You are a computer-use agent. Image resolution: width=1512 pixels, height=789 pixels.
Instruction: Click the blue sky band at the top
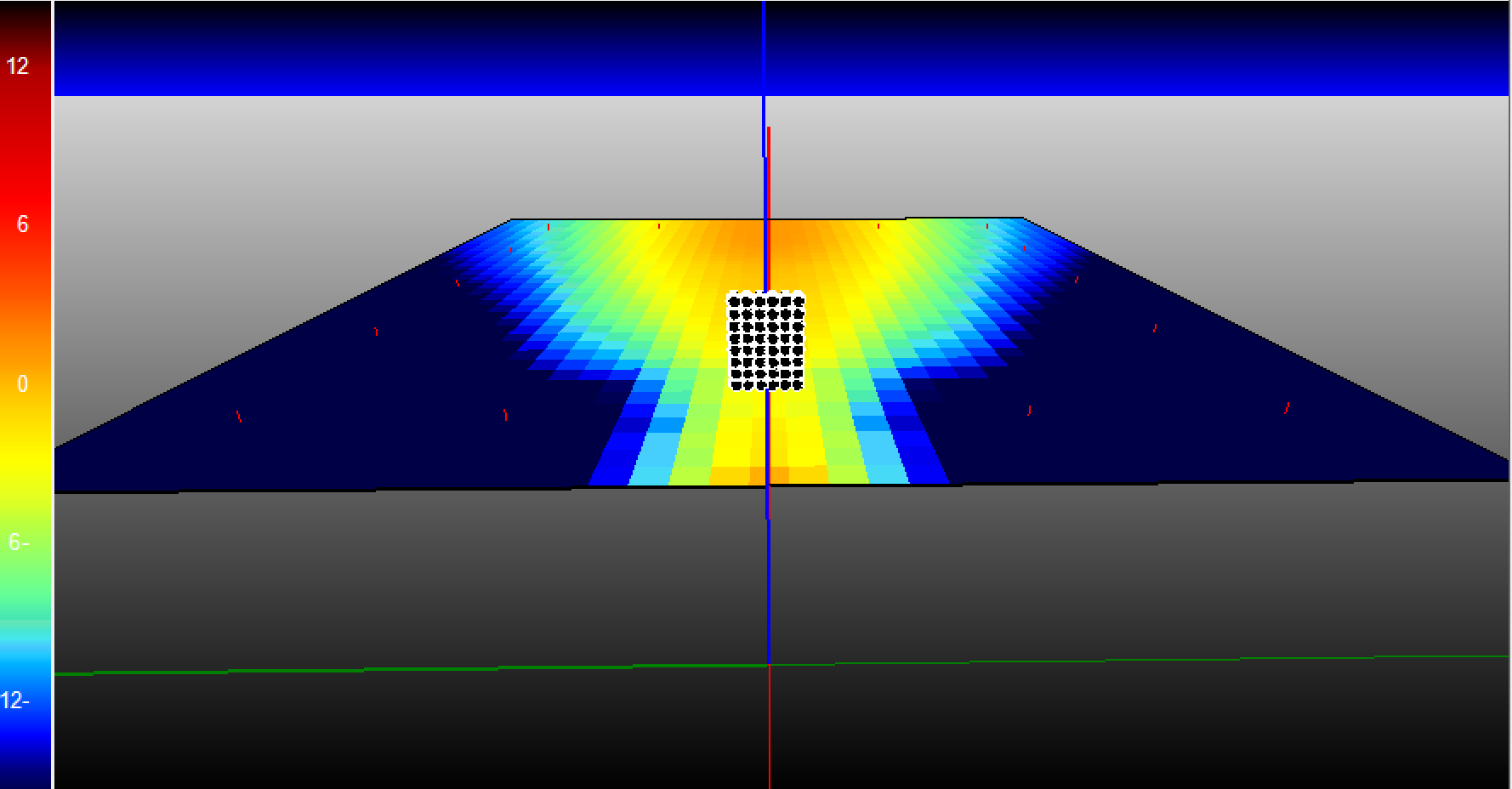pos(425,51)
